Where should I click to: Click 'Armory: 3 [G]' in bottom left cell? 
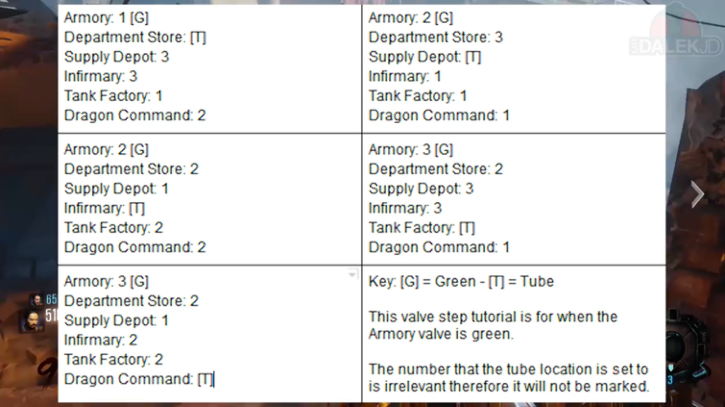click(x=106, y=281)
